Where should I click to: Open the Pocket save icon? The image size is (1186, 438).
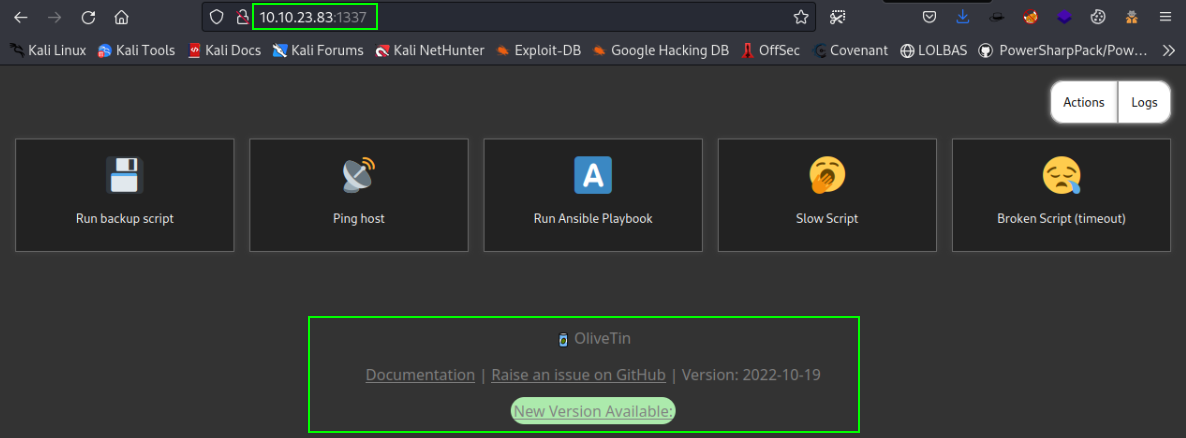coord(930,17)
